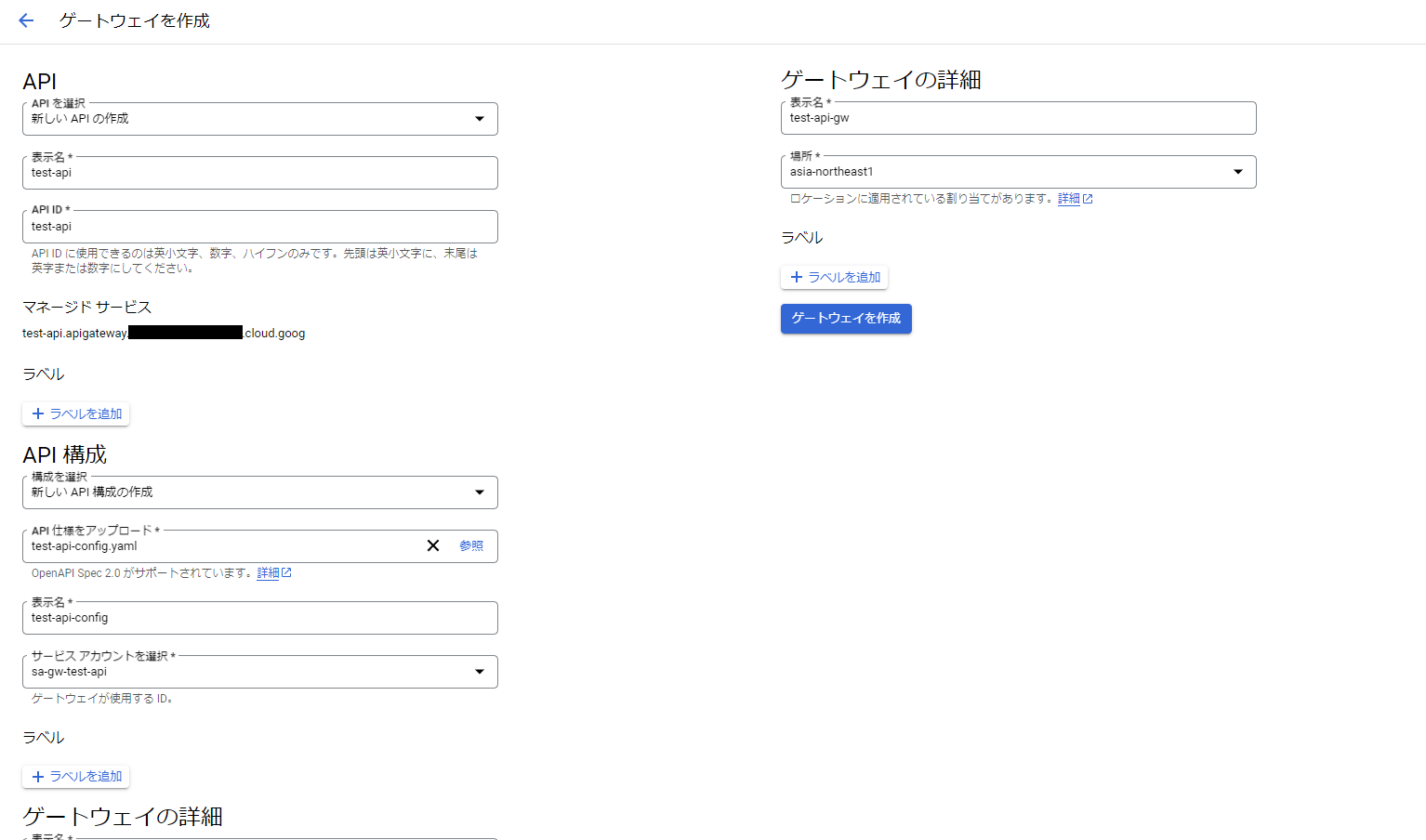Click the ゲートウェイを作成 page title
This screenshot has height=840, width=1426.
135,20
